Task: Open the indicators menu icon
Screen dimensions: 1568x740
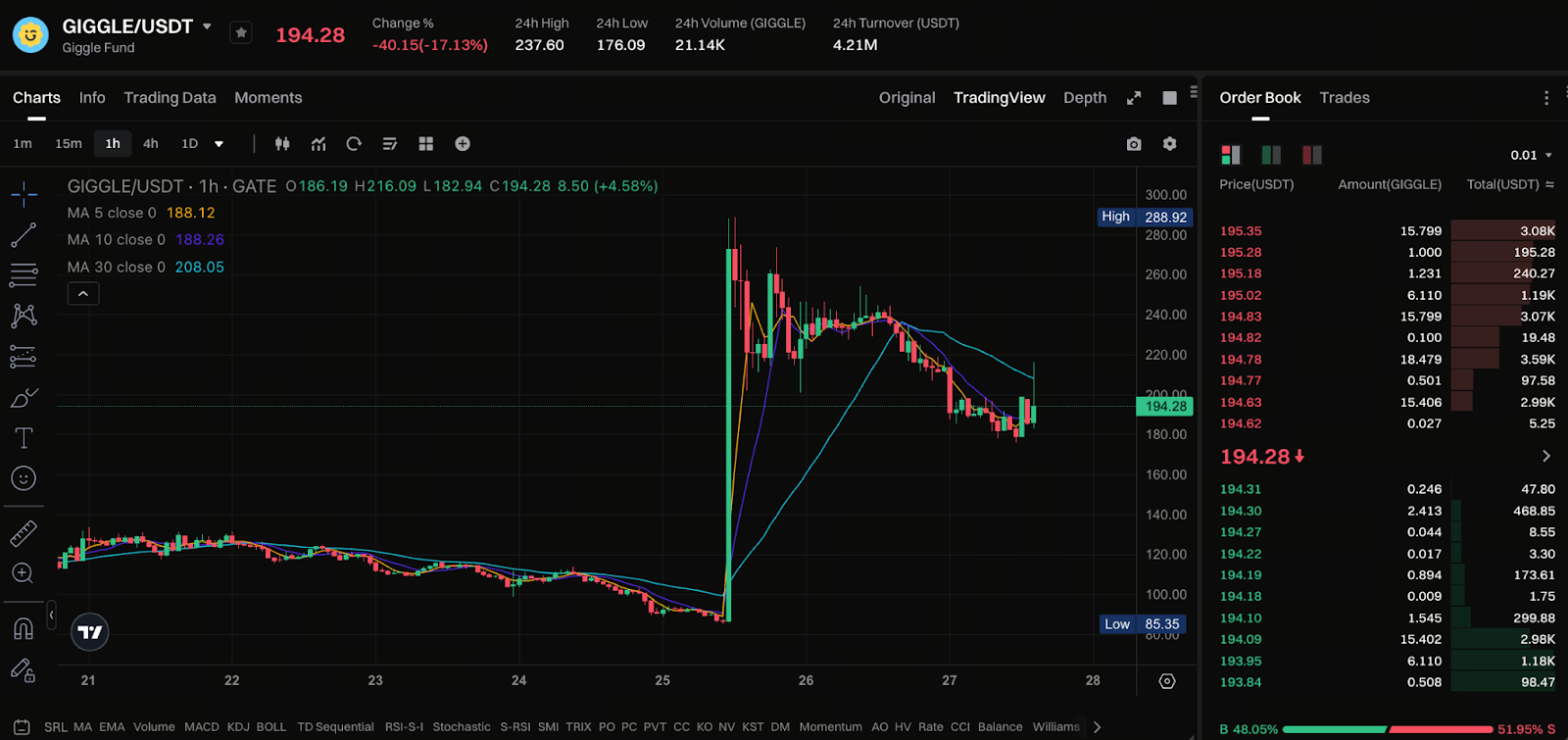Action: tap(318, 144)
